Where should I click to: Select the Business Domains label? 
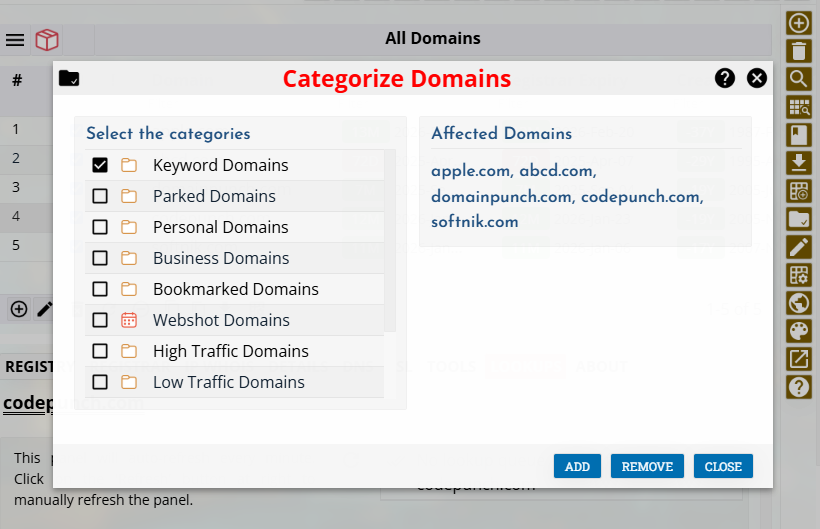pyautogui.click(x=221, y=258)
